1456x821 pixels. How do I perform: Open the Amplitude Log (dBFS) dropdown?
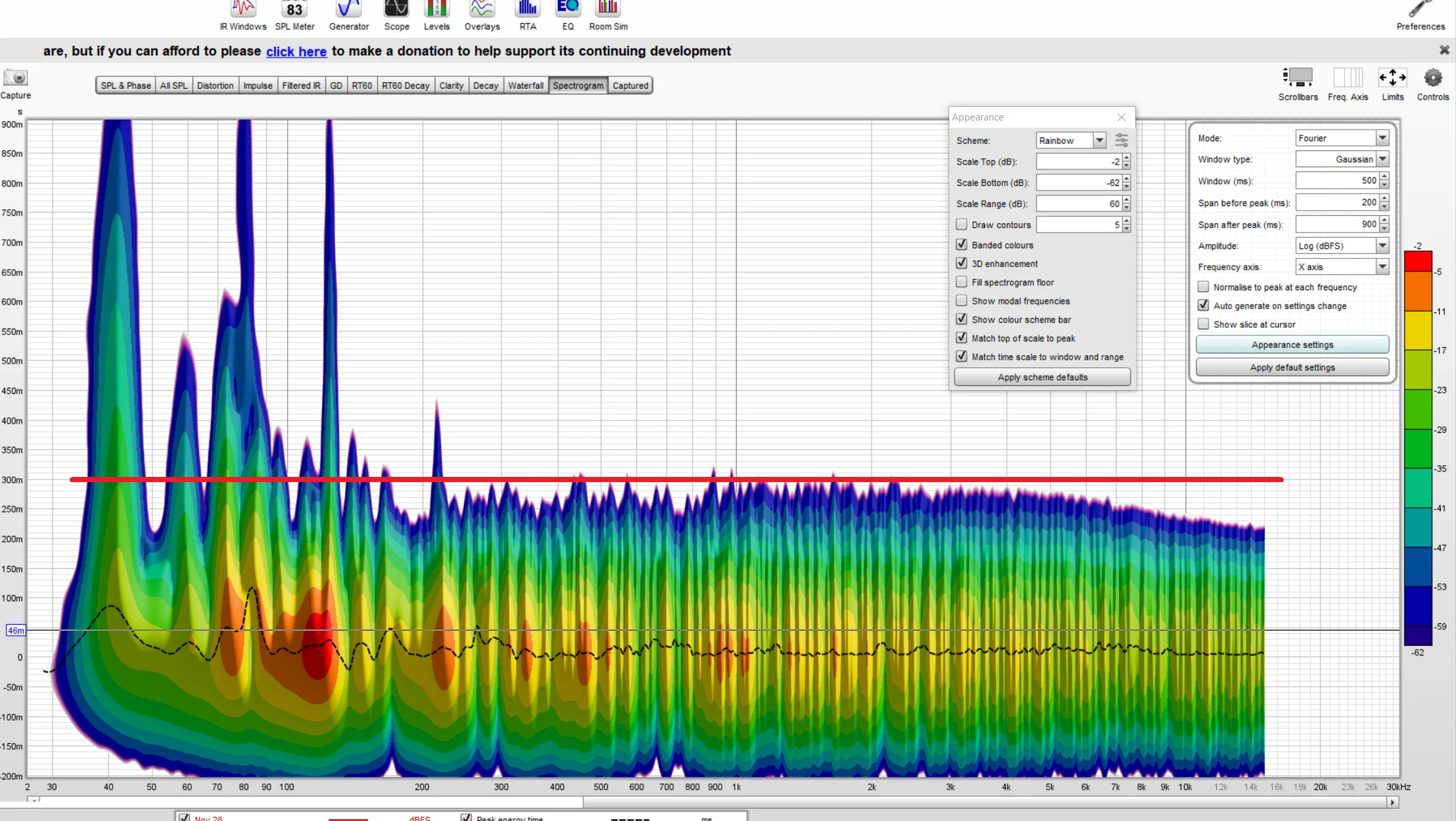pos(1342,246)
